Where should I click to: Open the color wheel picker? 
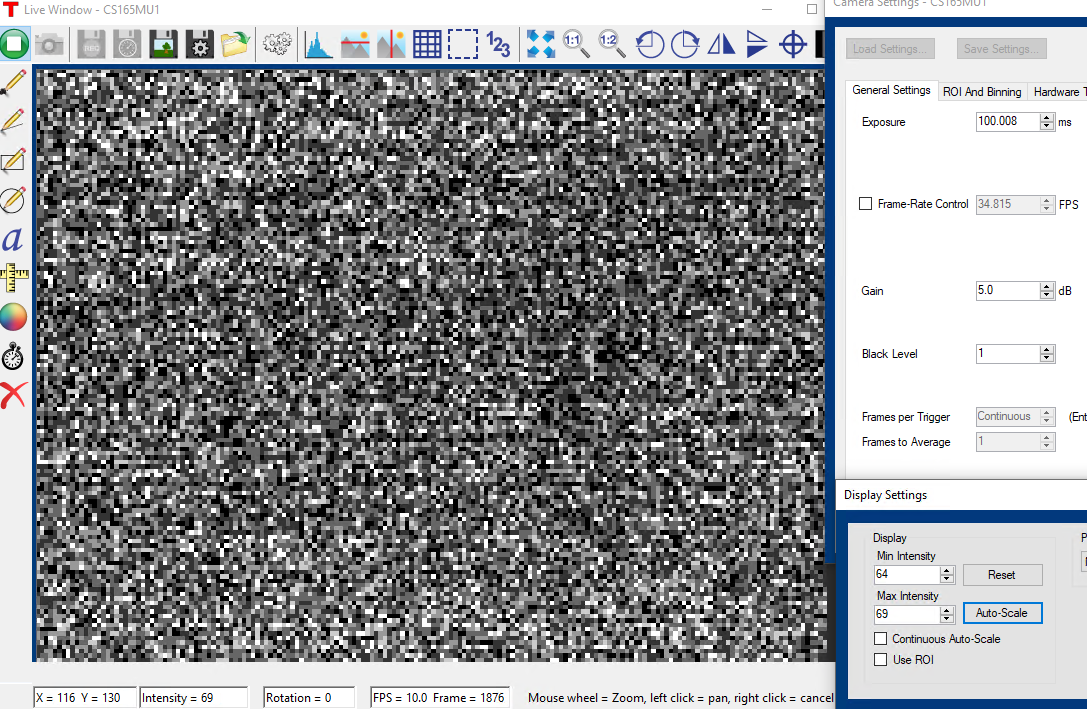click(x=13, y=317)
